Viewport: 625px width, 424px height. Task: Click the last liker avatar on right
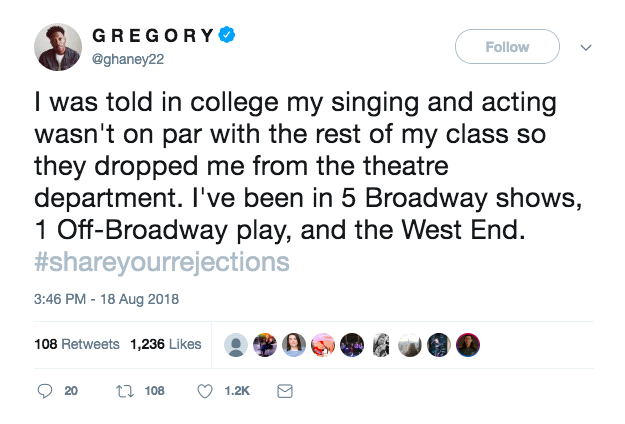tap(468, 345)
